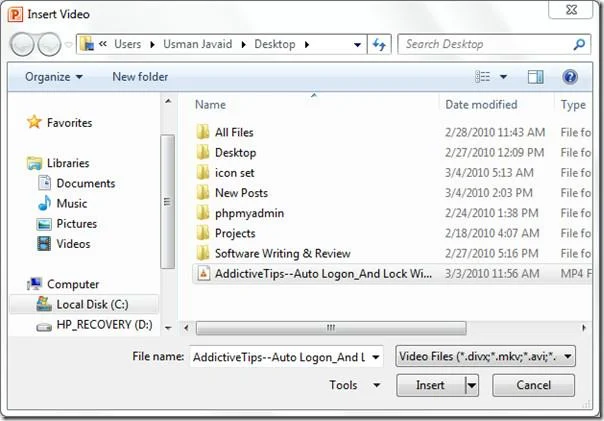Image resolution: width=604 pixels, height=421 pixels.
Task: Click the HP_RECOVERY drive icon
Action: [44, 327]
